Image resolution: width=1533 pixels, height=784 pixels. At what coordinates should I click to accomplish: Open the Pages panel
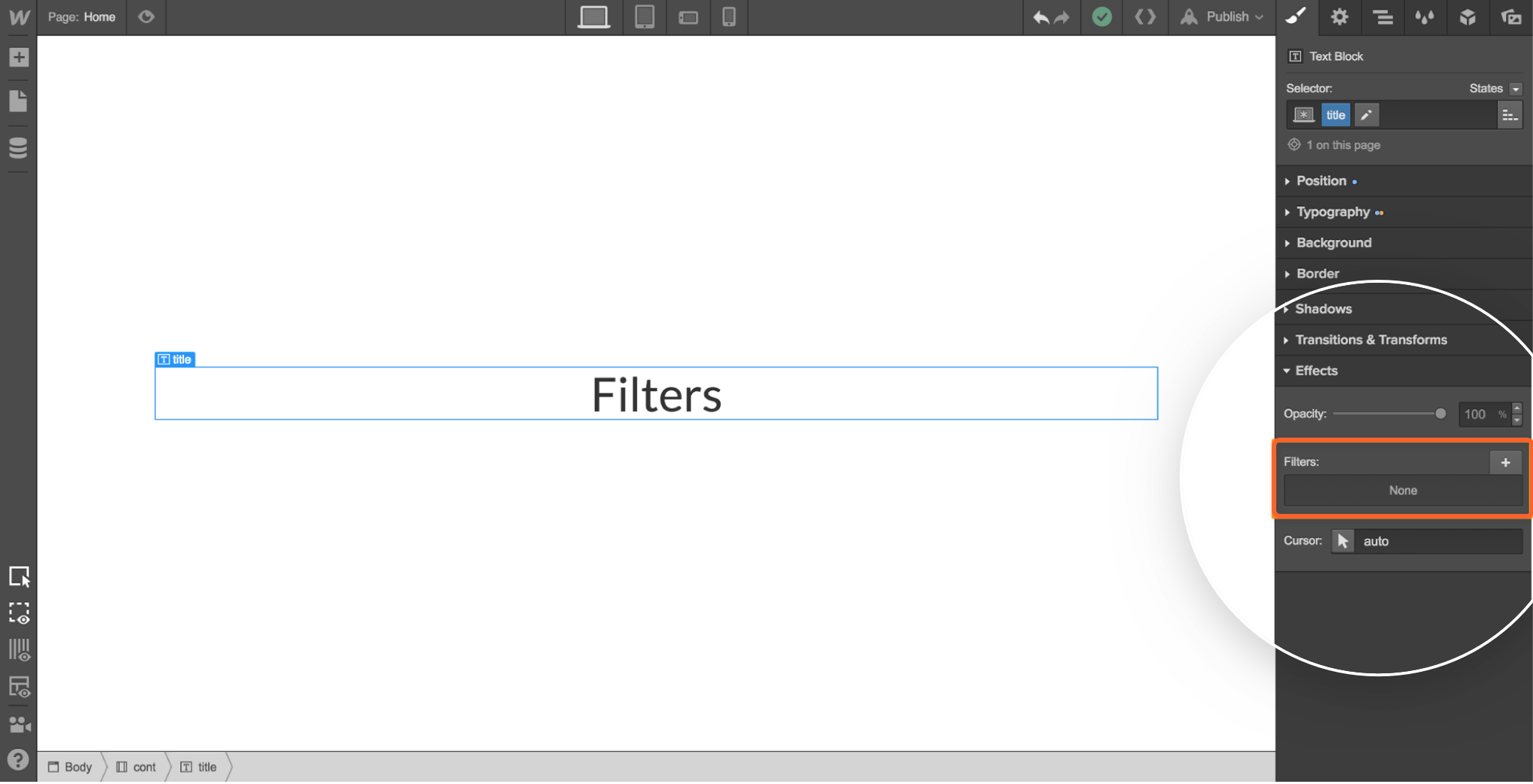19,101
